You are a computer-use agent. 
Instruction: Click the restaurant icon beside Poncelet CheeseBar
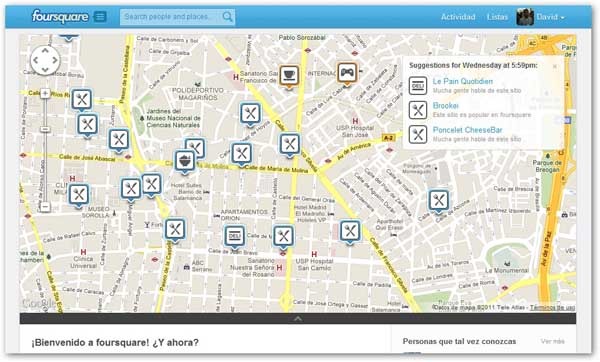coord(417,134)
